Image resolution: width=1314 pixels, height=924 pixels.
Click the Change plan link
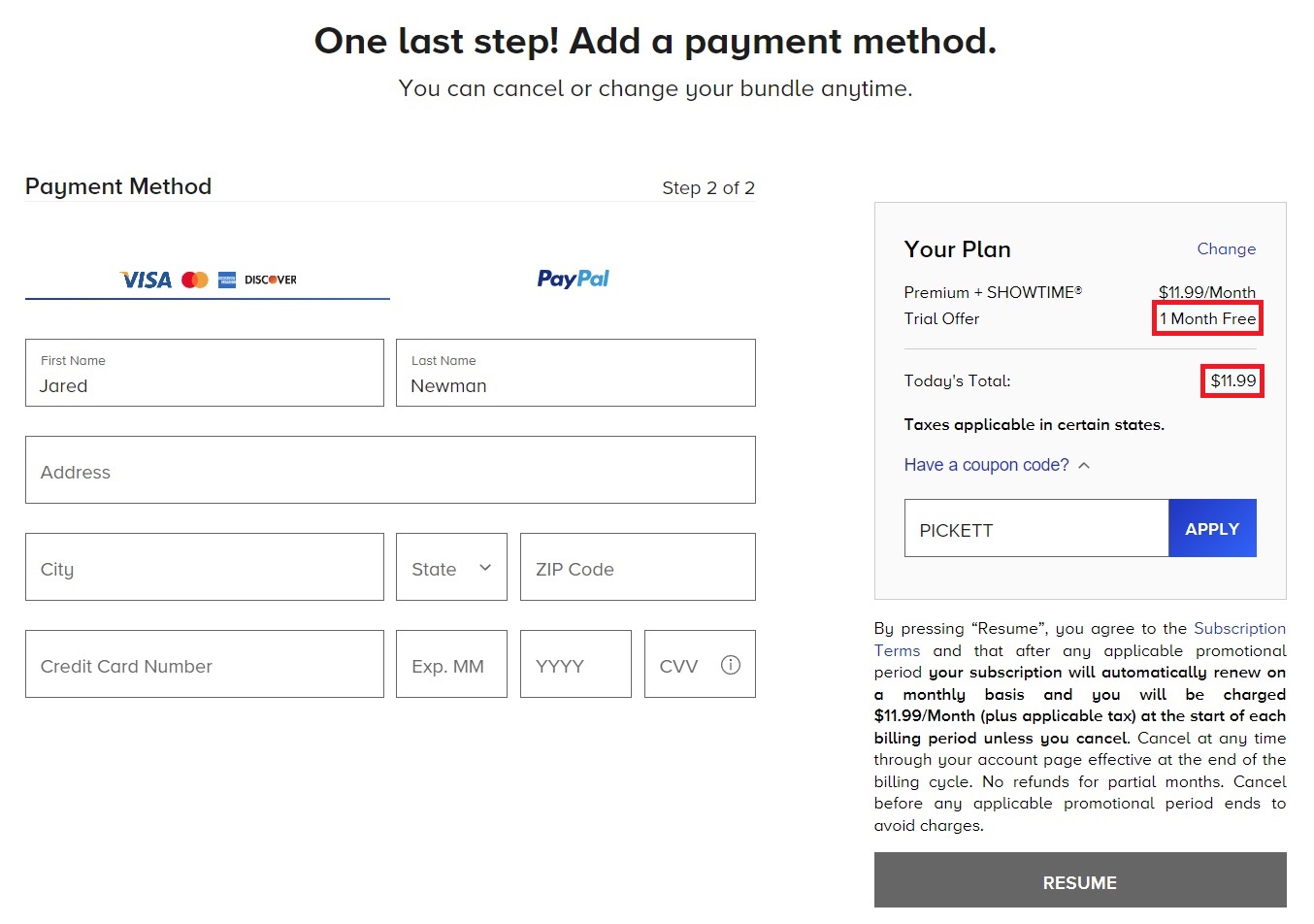(x=1226, y=248)
